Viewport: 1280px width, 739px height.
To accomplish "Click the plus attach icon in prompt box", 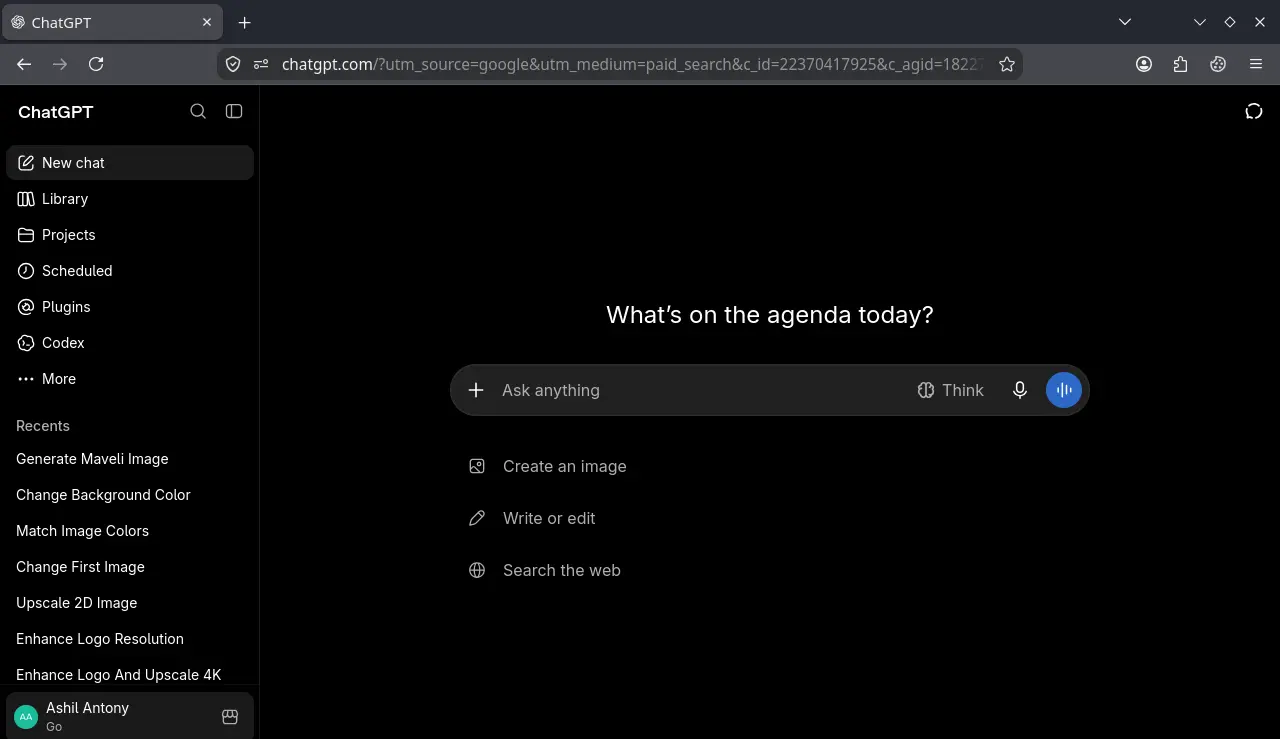I will [476, 390].
